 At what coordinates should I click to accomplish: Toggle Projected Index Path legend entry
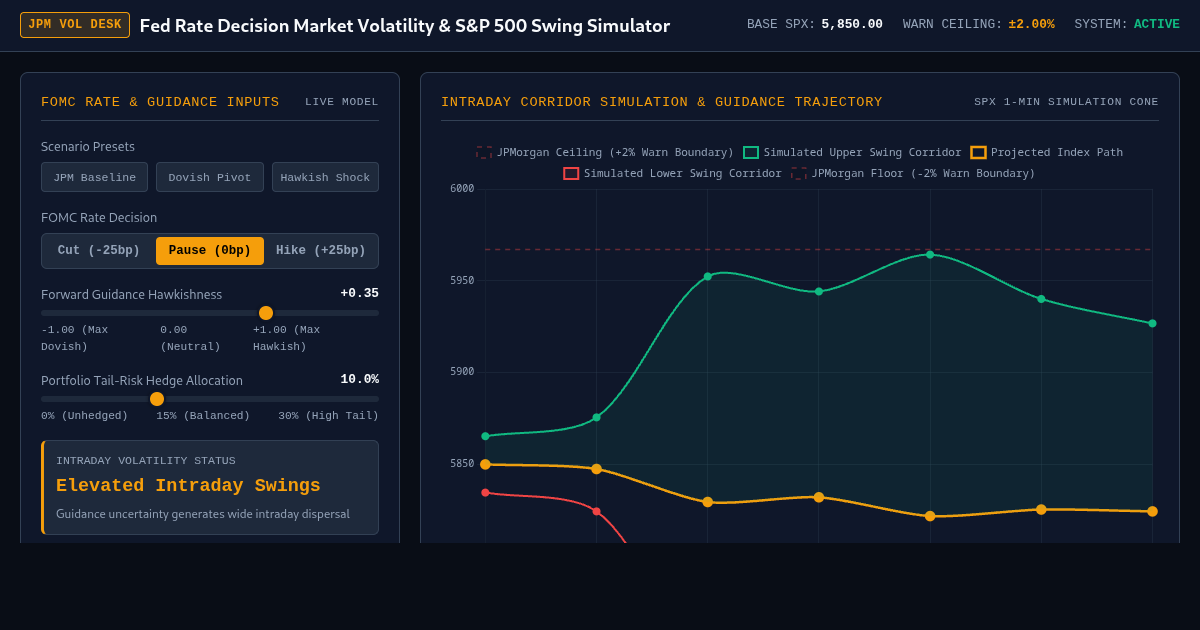tap(1046, 153)
